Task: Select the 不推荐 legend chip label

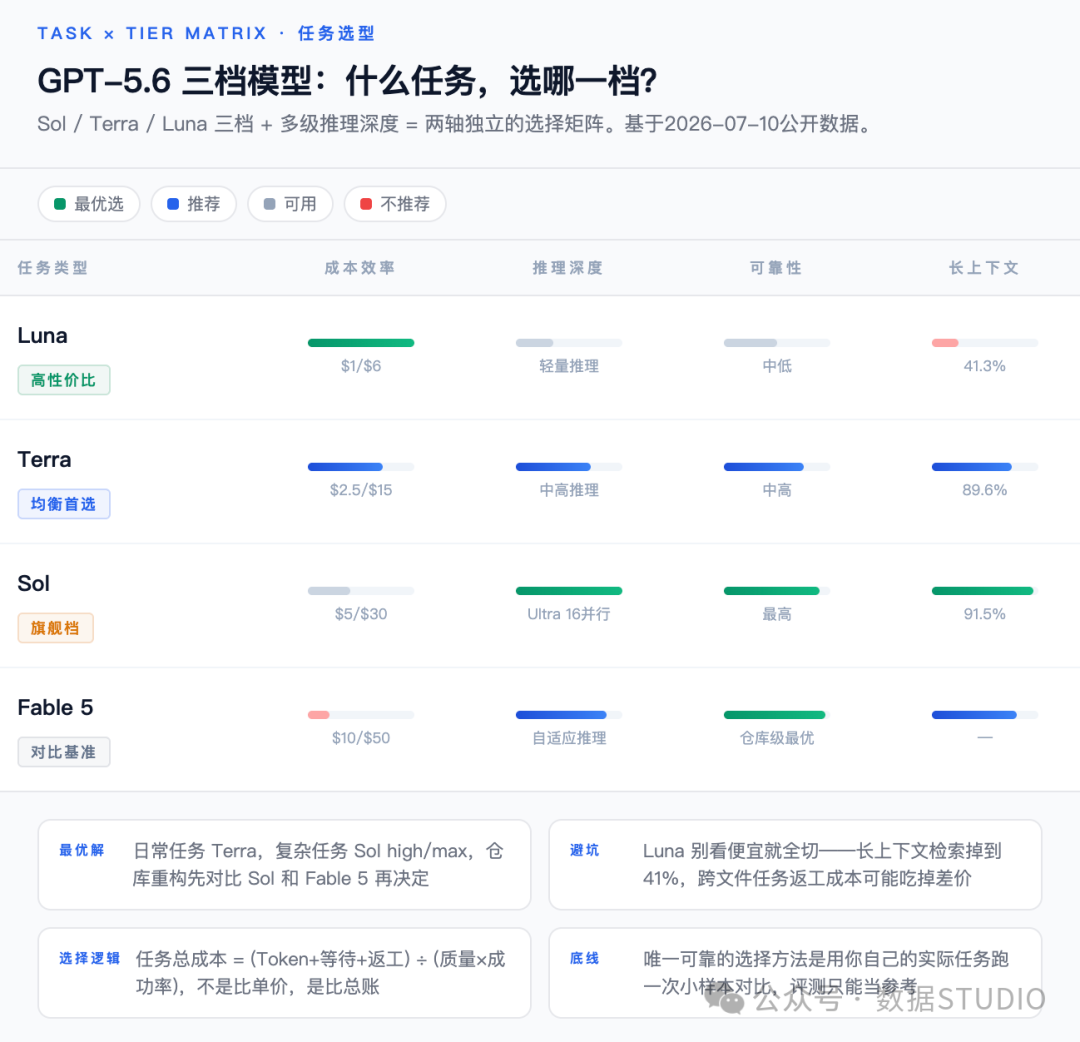Action: pos(404,204)
